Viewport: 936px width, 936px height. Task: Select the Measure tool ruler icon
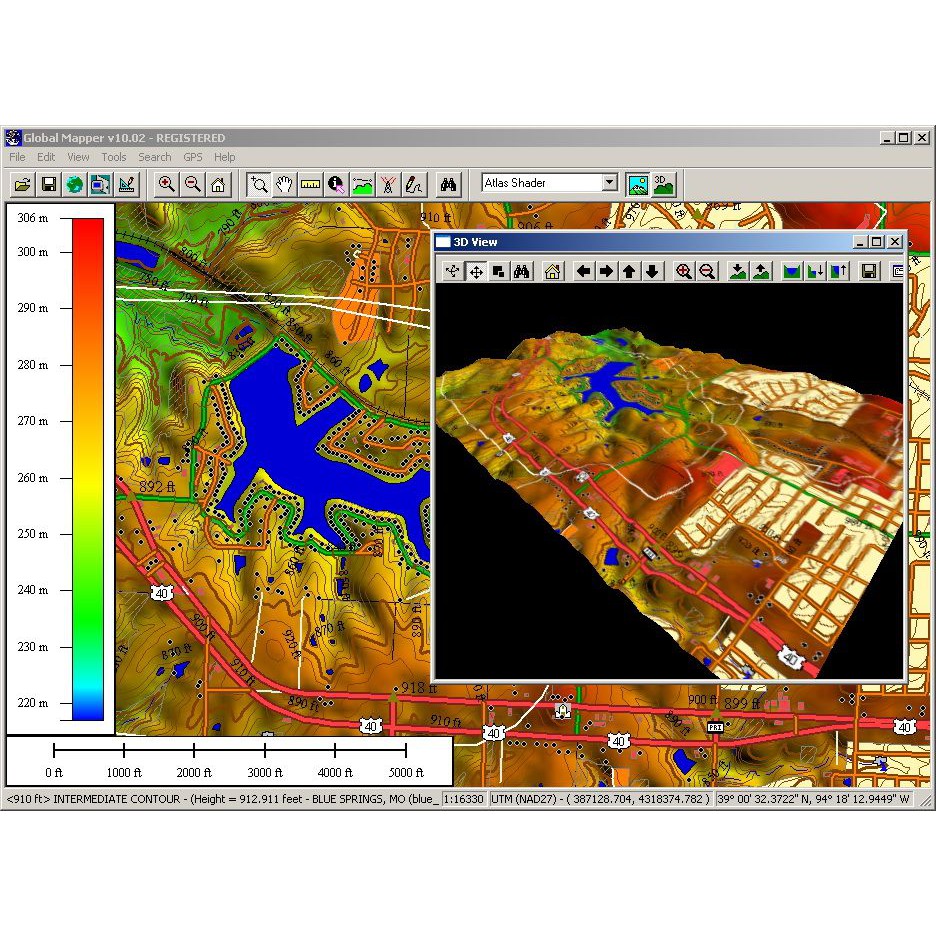(x=310, y=184)
